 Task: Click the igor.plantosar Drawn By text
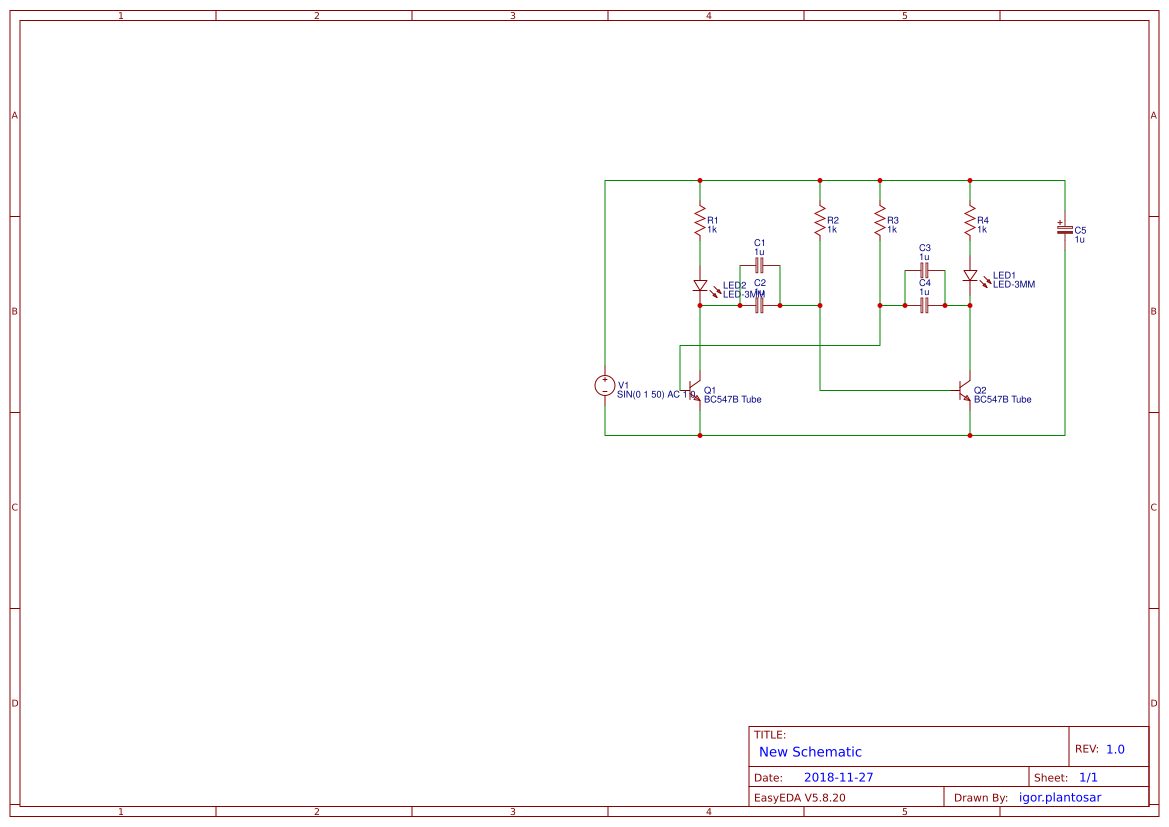[x=1059, y=797]
